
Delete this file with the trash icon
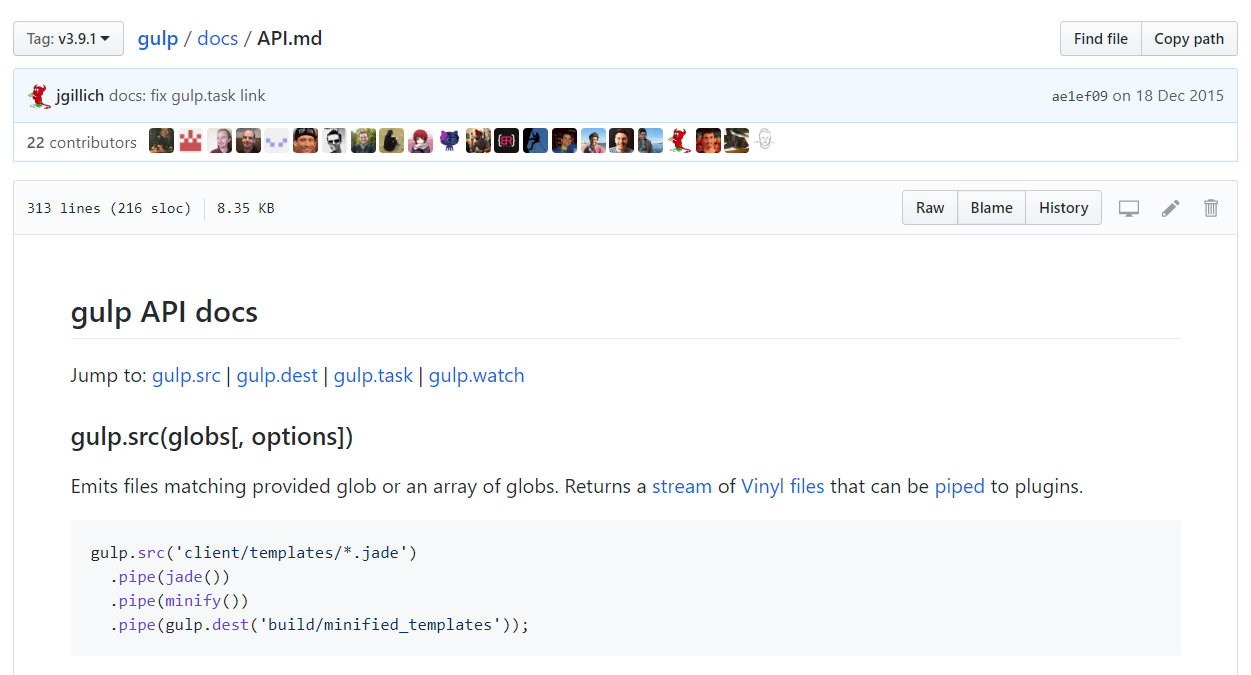(1211, 208)
